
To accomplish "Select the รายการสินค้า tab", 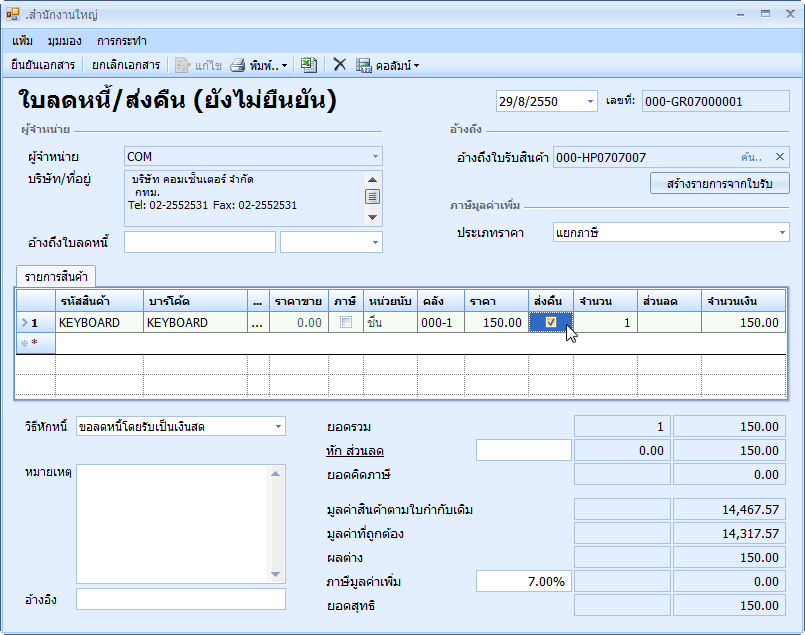I will point(56,277).
